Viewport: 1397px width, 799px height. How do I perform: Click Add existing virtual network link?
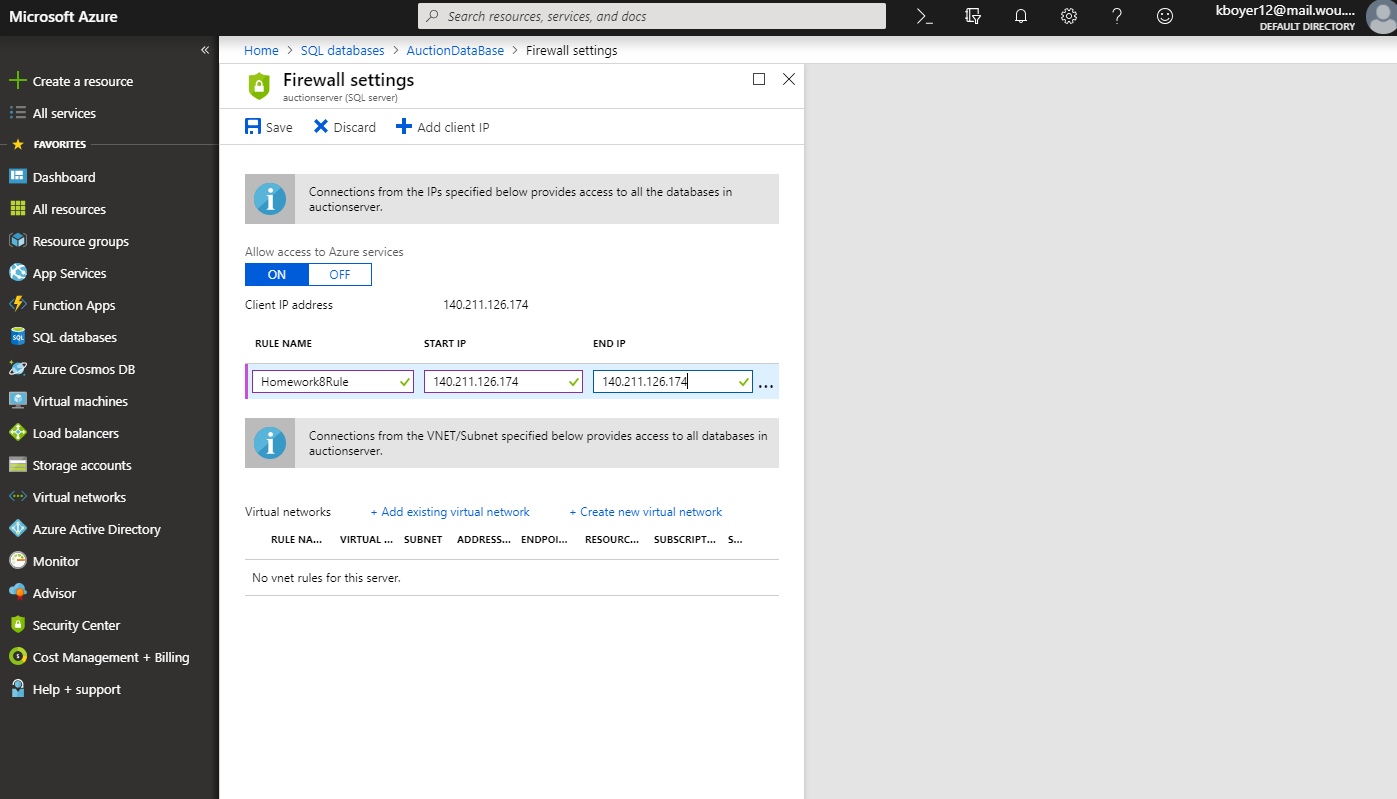tap(450, 512)
